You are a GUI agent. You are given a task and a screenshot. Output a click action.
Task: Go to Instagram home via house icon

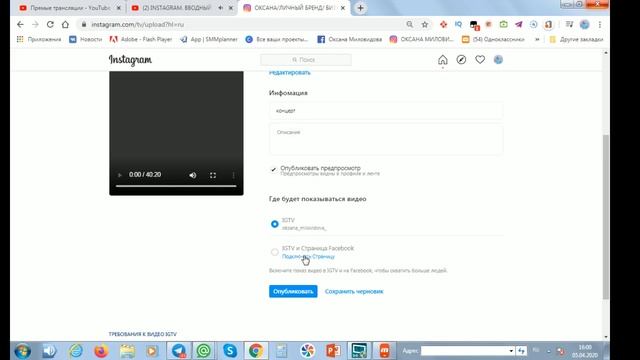(442, 60)
